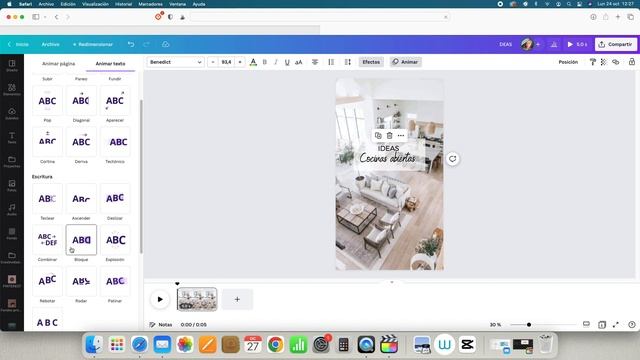Switch to Animar texto tab
This screenshot has height=360, width=640.
(x=110, y=64)
